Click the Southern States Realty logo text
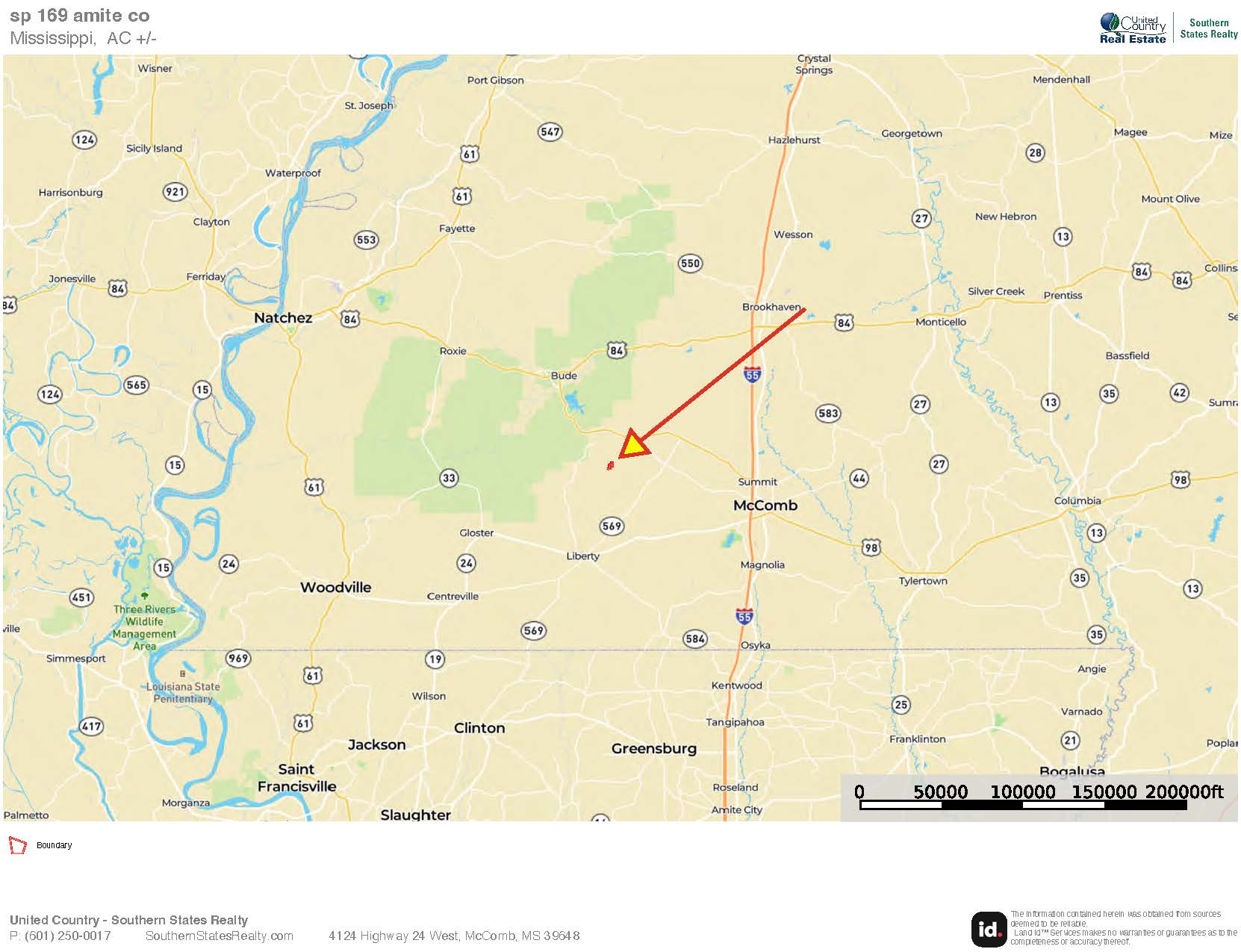Screen dimensions: 1241x952 click(1208, 28)
